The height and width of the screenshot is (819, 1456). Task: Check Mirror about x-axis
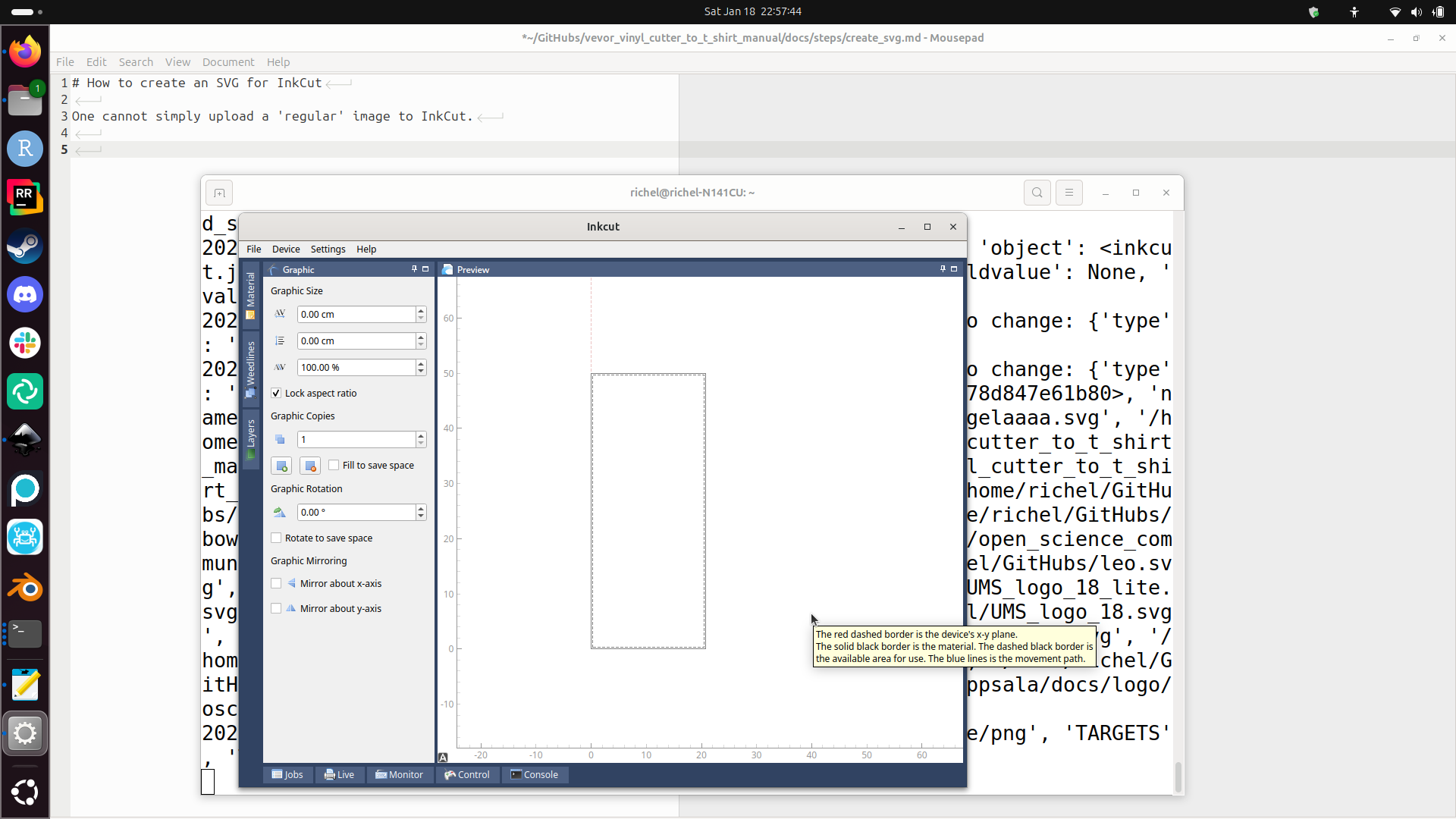click(x=276, y=583)
